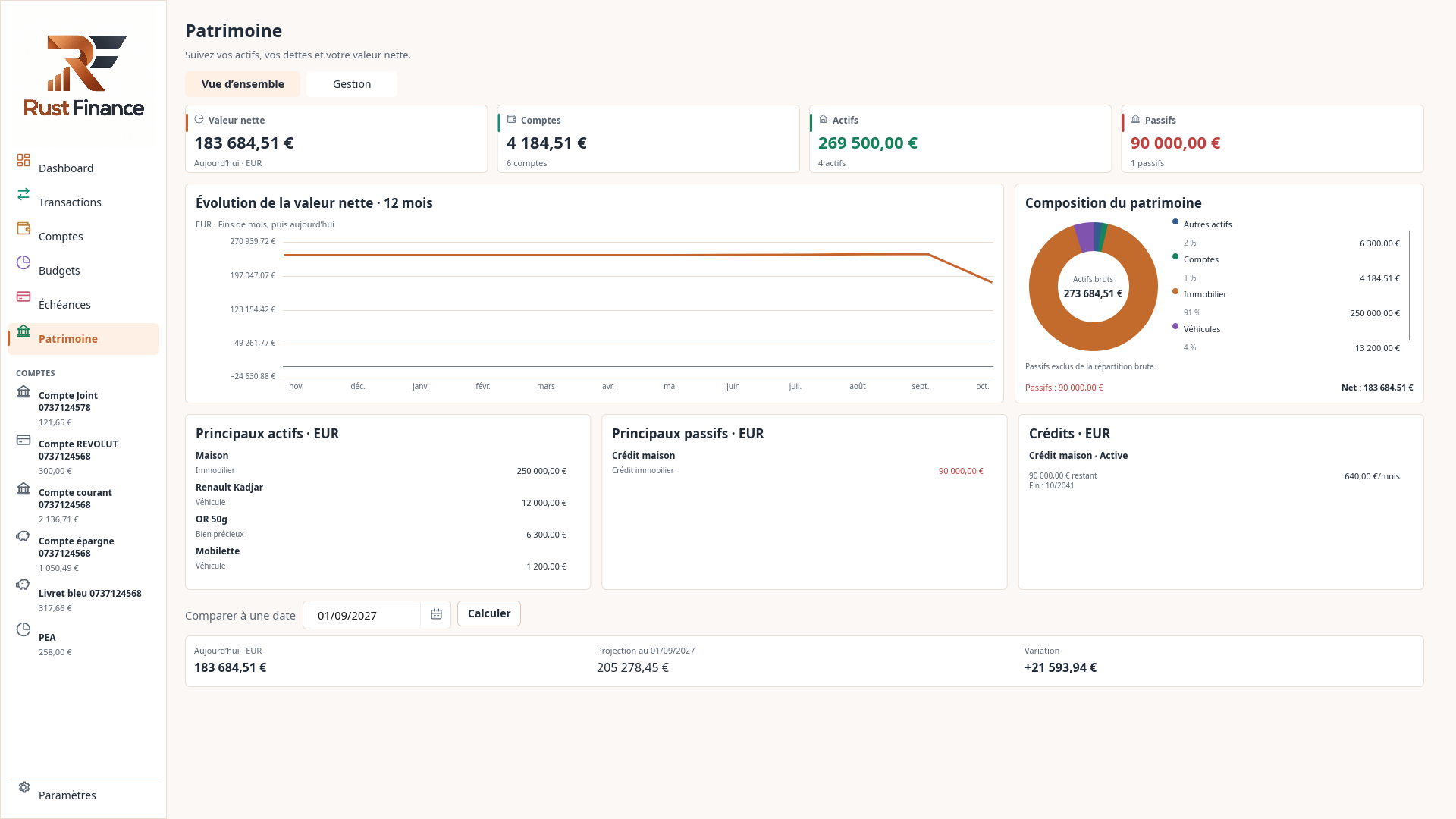Click the Livret bleu piggy bank icon
Screen dimensions: 1456x819
click(x=24, y=585)
